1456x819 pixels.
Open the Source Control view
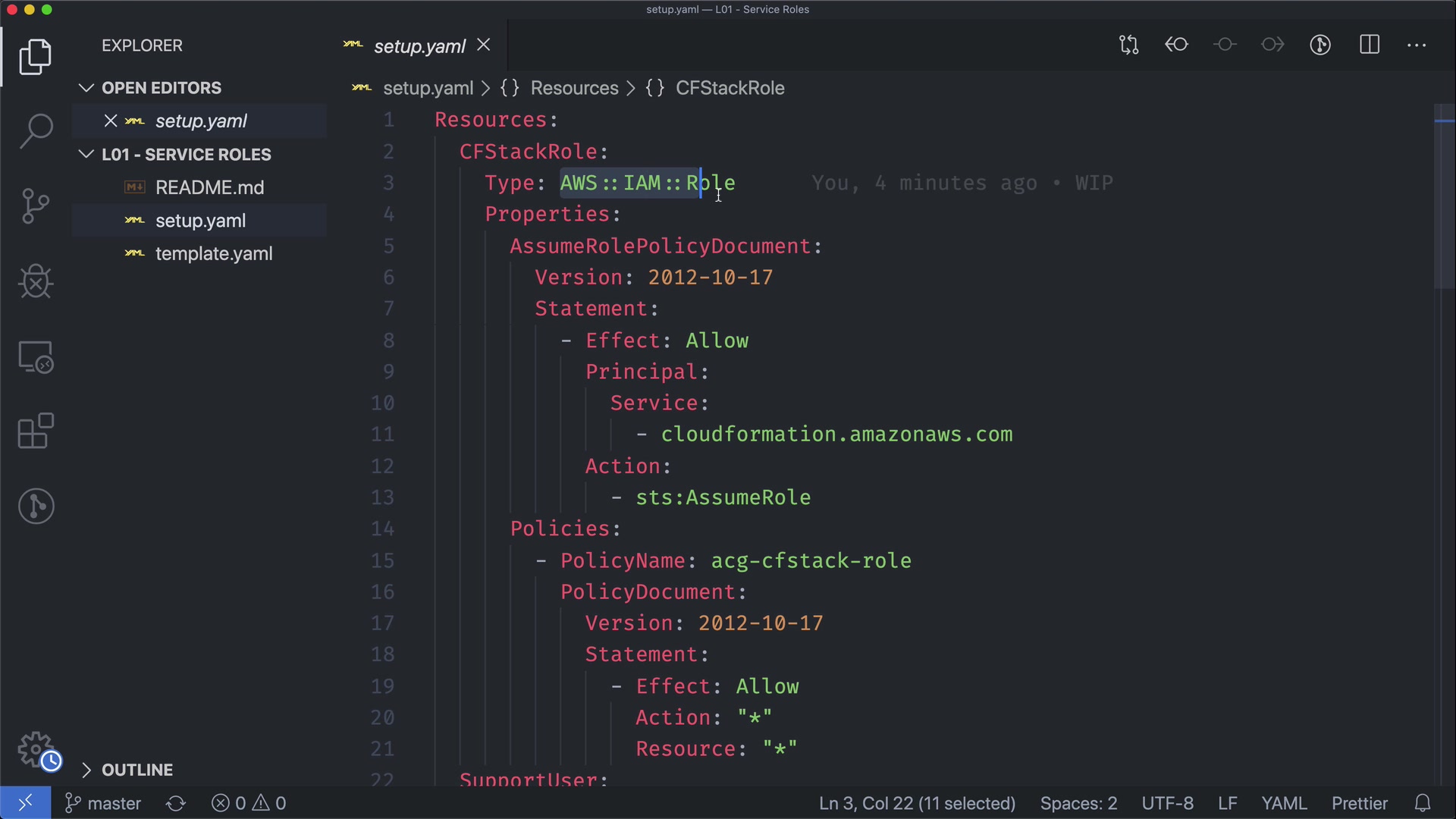(x=36, y=206)
